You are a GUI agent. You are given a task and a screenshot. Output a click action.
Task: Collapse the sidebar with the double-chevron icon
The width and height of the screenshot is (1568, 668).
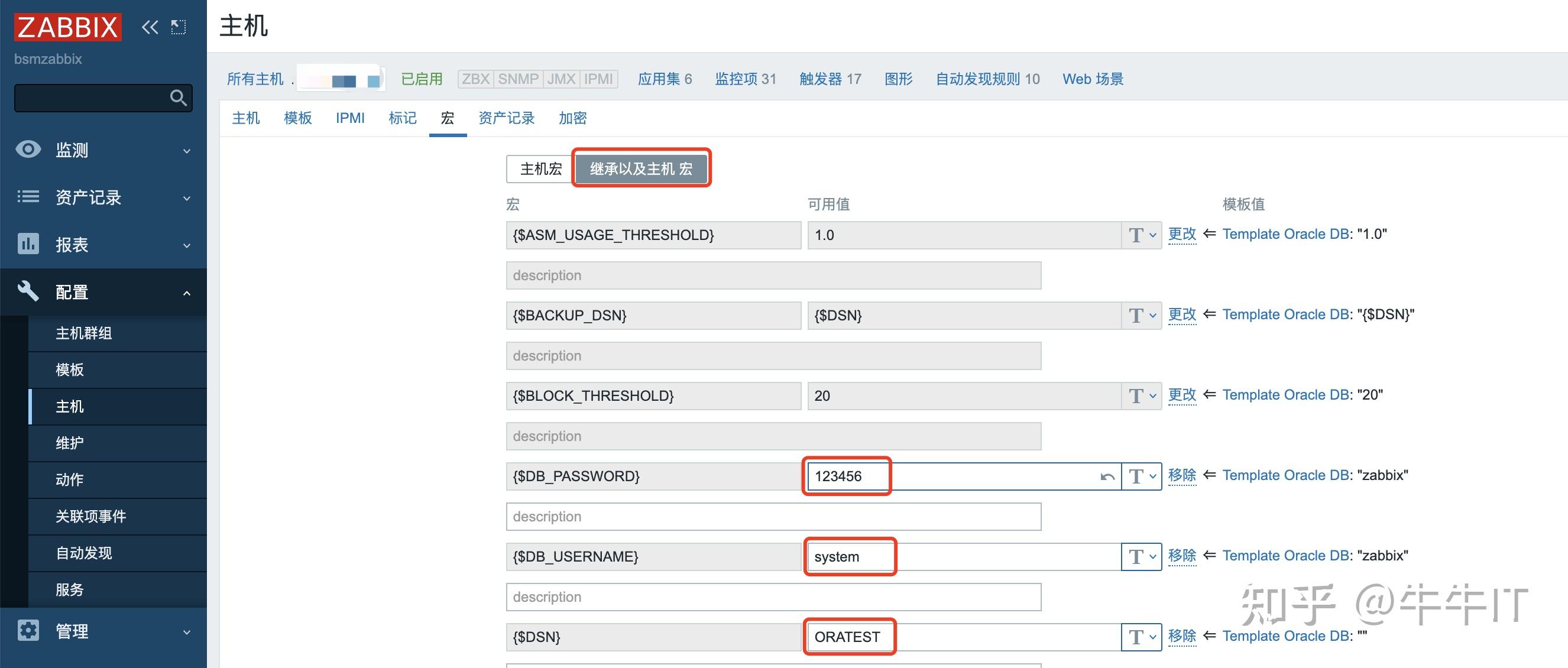[x=149, y=27]
